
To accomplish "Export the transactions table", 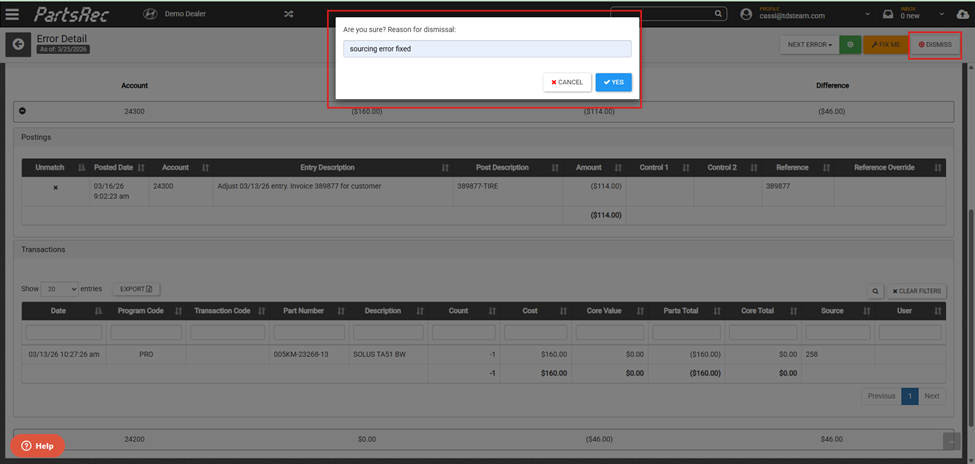I will point(136,289).
